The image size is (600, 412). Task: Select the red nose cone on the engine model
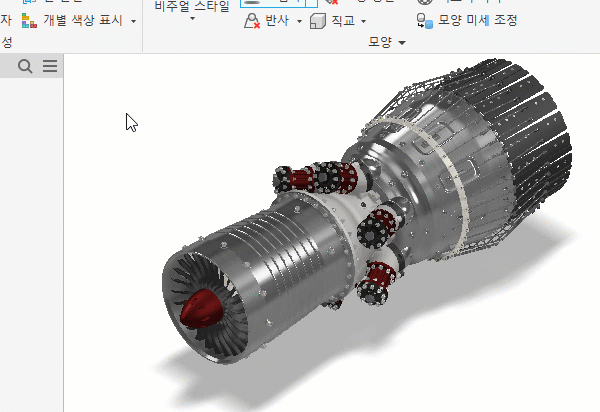[202, 308]
